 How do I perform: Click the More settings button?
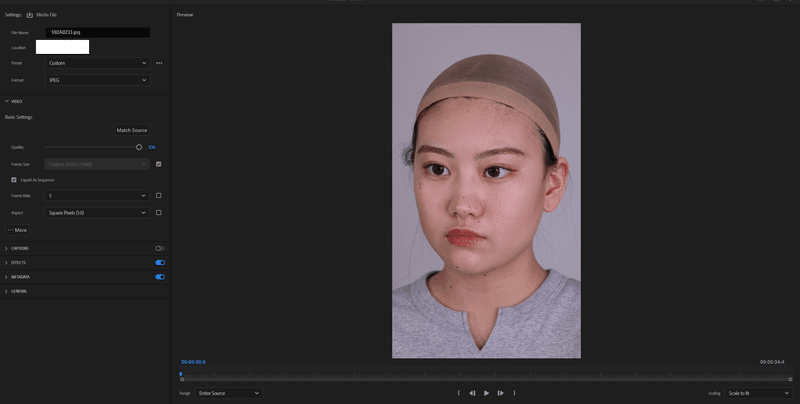[17, 230]
